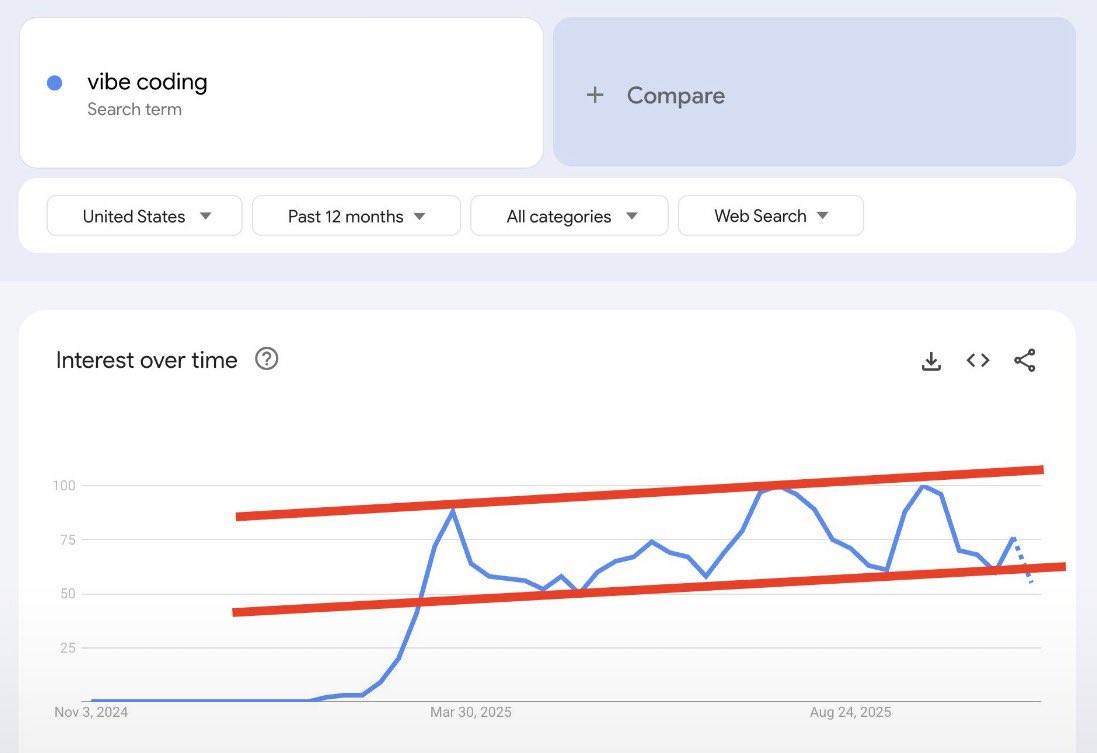
Task: Open the Past 12 months dropdown
Action: (356, 216)
